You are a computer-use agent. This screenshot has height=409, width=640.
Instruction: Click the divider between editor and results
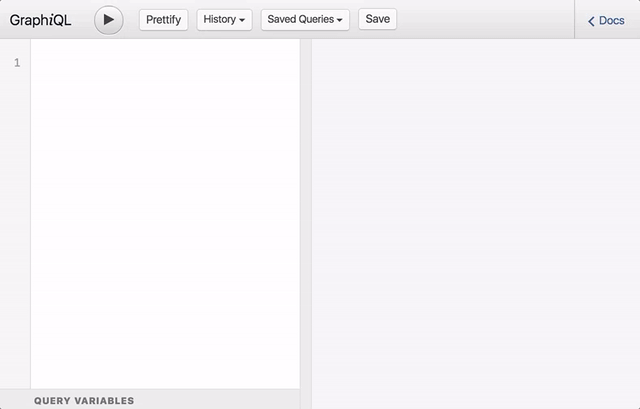point(306,220)
